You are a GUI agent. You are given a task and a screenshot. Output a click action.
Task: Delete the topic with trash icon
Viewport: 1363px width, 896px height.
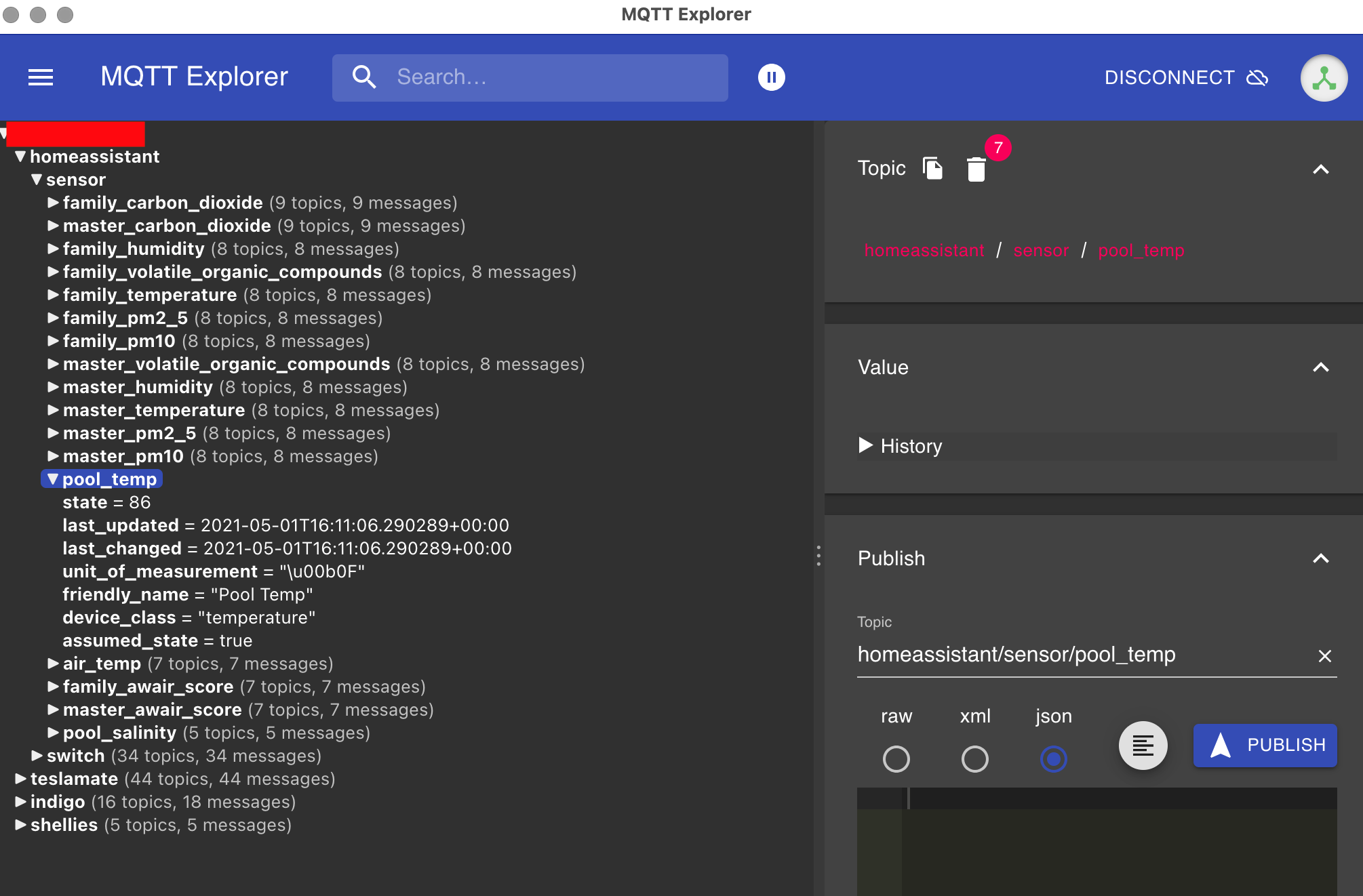(976, 169)
